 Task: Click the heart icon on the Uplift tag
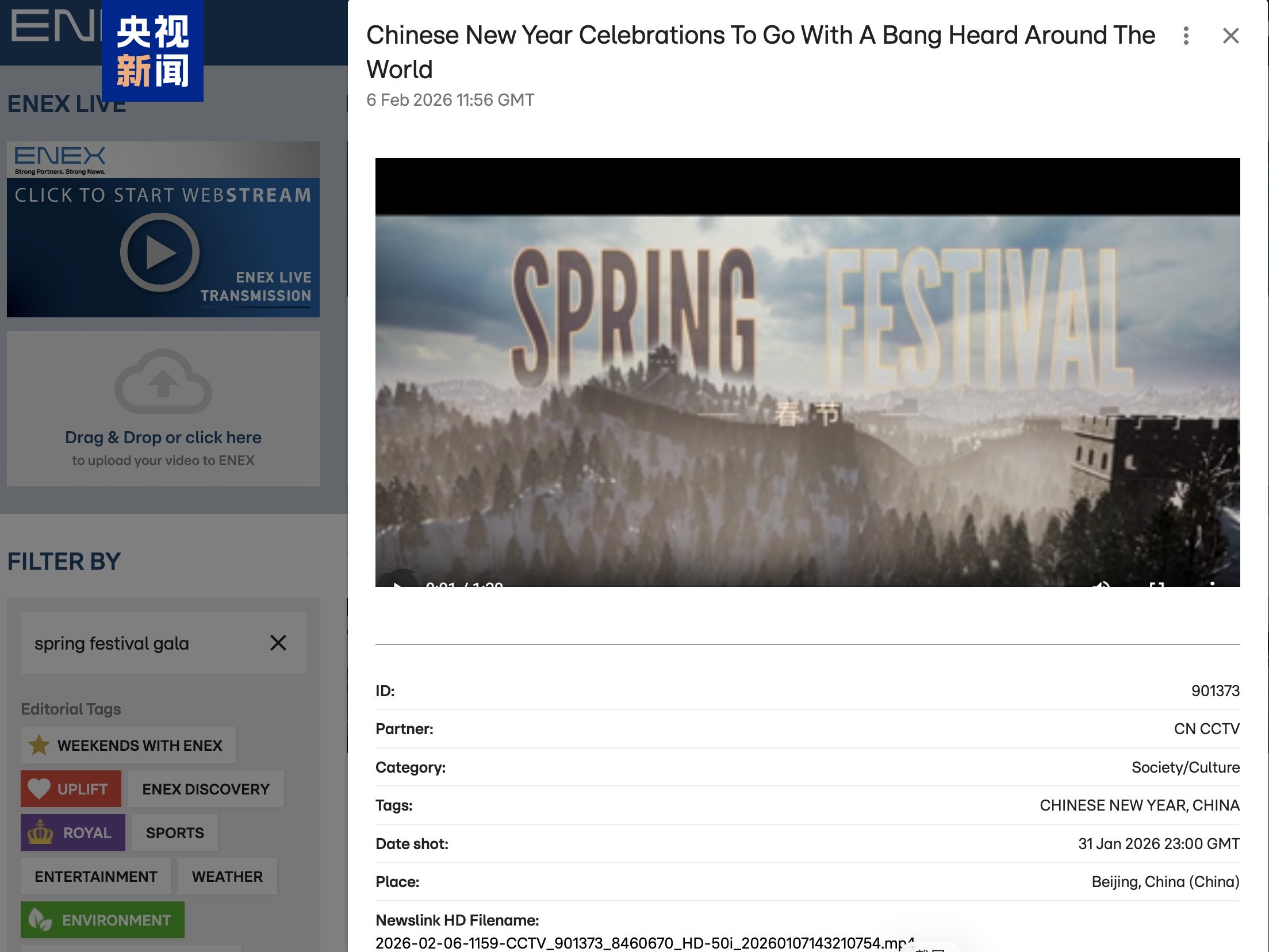point(39,789)
